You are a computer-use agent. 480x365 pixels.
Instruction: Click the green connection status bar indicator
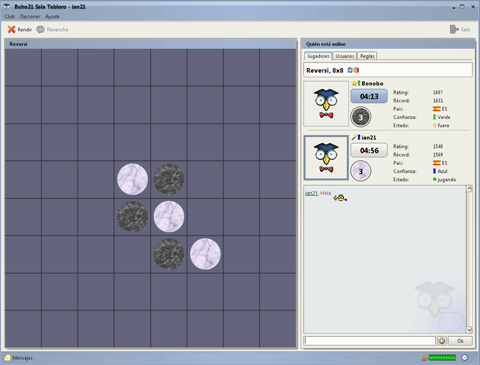(442, 358)
